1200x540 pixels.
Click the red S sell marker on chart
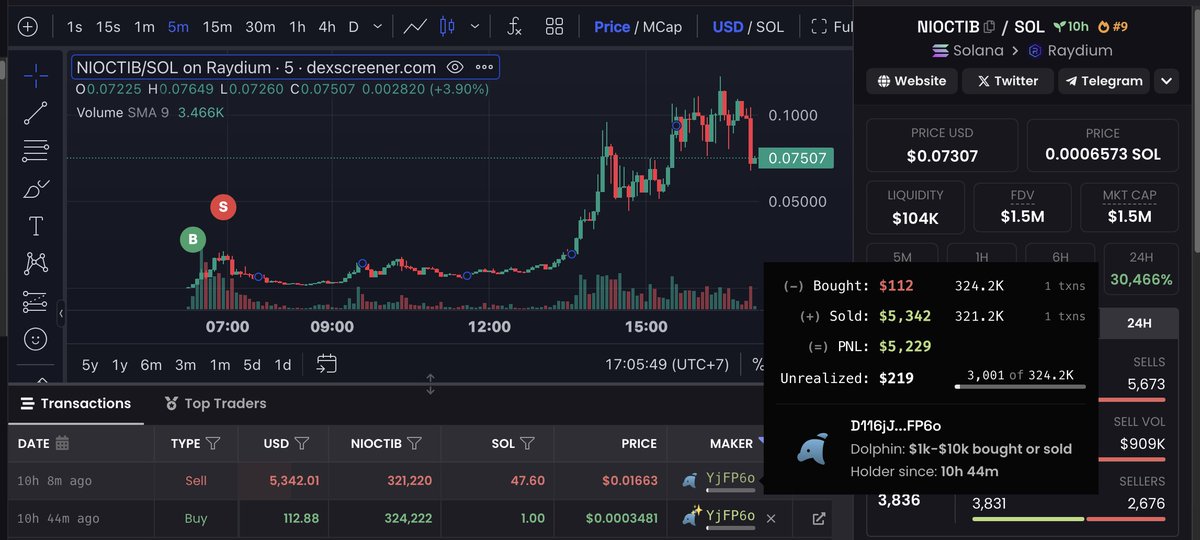tap(223, 207)
